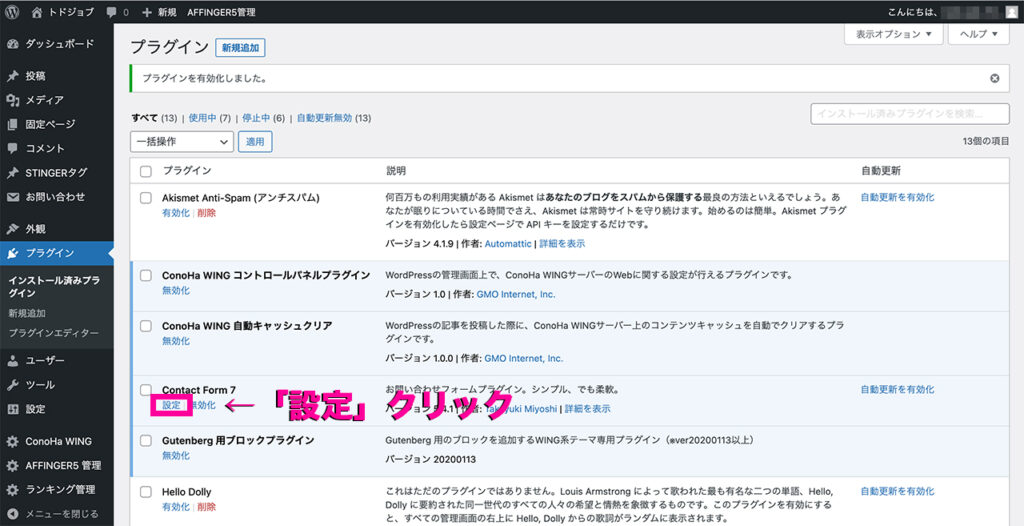Click the 適用 button
Viewport: 1024px width, 526px height.
tap(255, 141)
